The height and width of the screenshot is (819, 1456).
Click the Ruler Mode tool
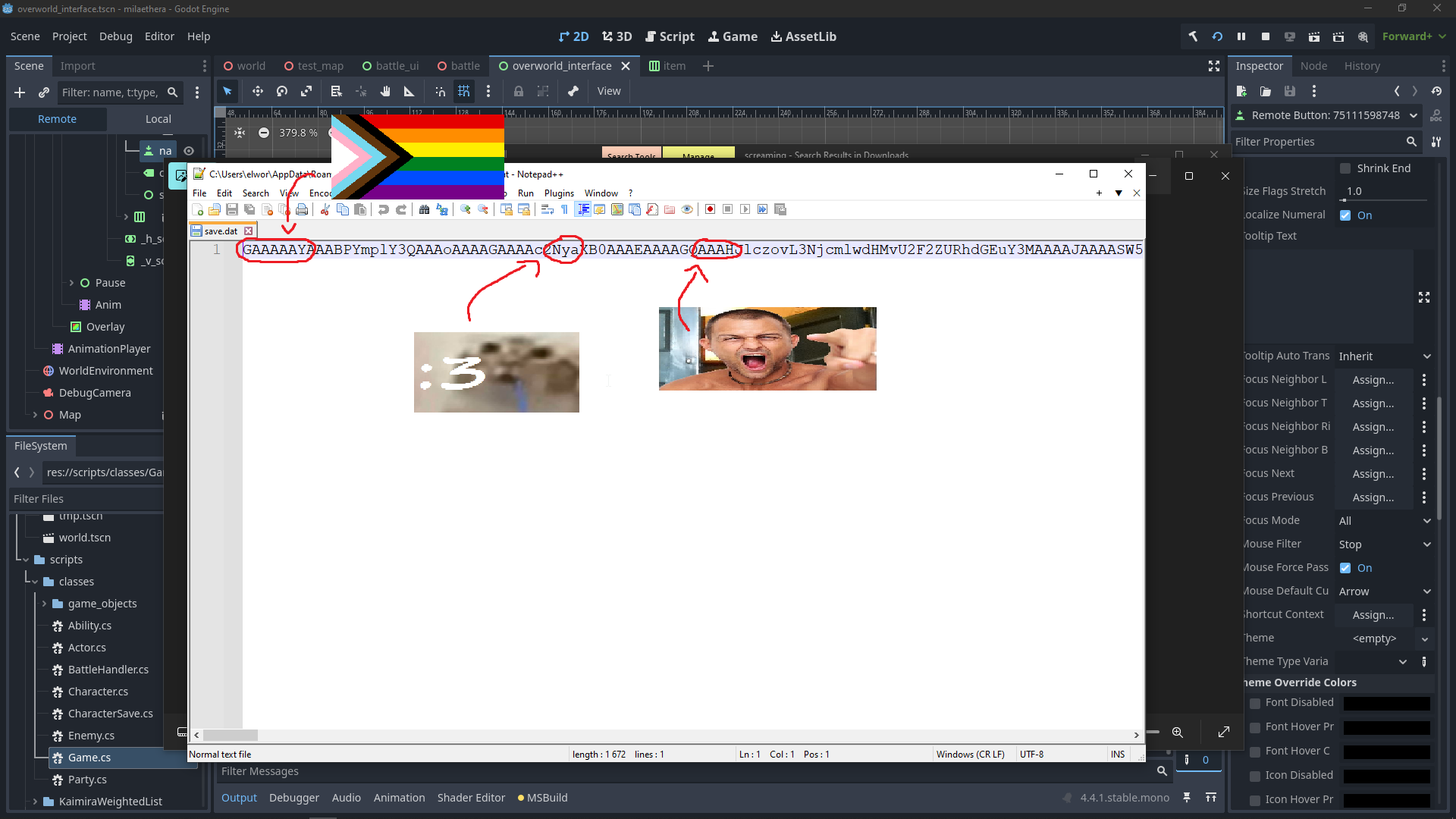coord(409,91)
